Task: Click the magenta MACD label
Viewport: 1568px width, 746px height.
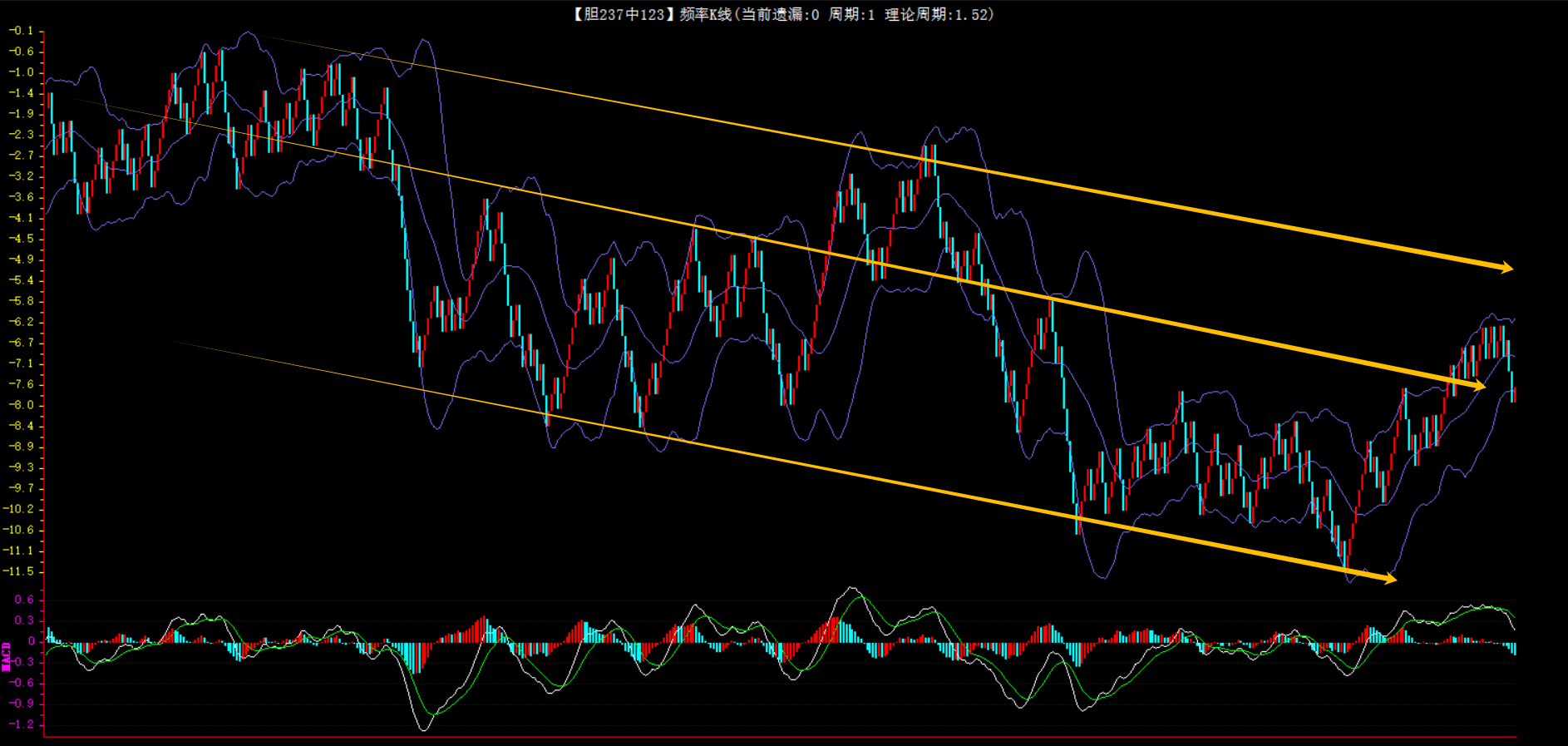Action: click(x=7, y=656)
